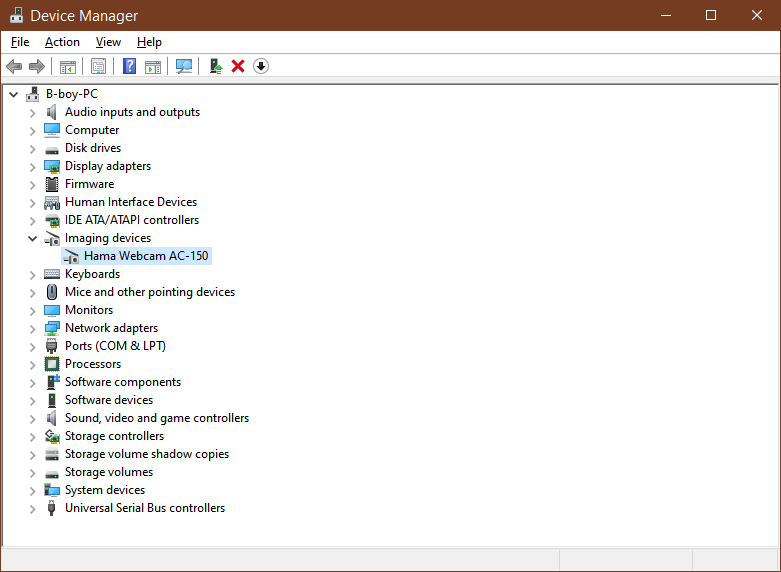781x572 pixels.
Task: Open the View menu
Action: [x=108, y=42]
